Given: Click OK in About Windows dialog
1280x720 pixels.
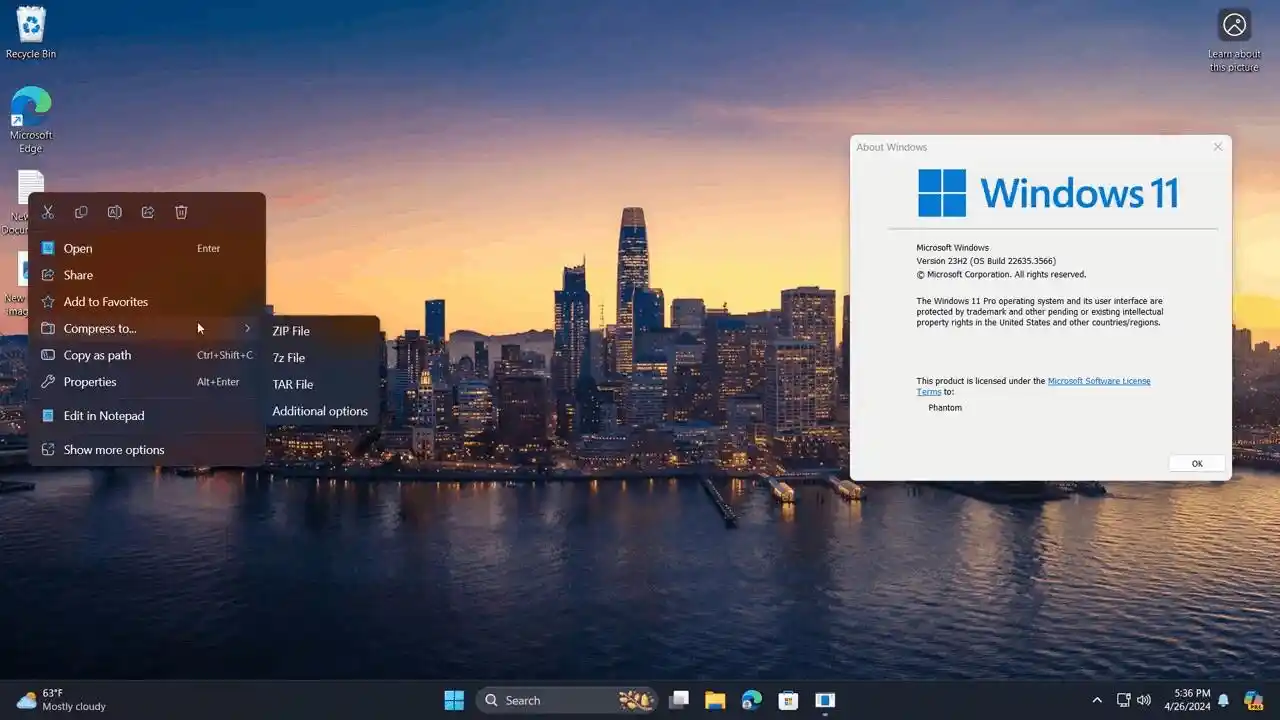Looking at the screenshot, I should click(x=1197, y=464).
